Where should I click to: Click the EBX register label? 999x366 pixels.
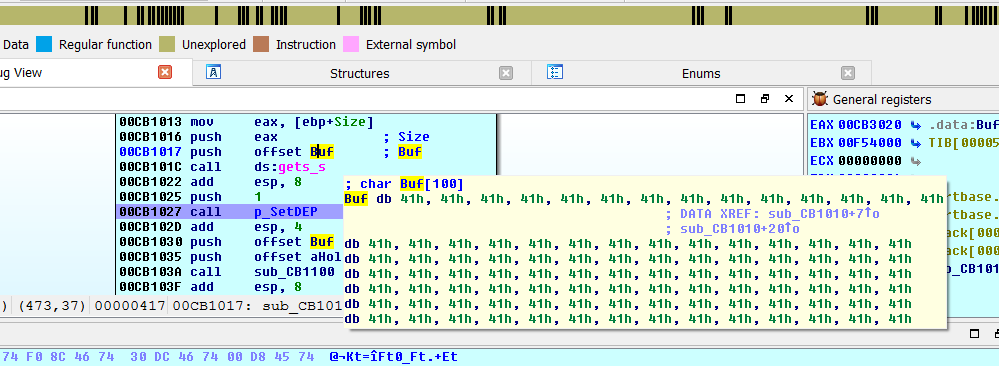tap(822, 142)
